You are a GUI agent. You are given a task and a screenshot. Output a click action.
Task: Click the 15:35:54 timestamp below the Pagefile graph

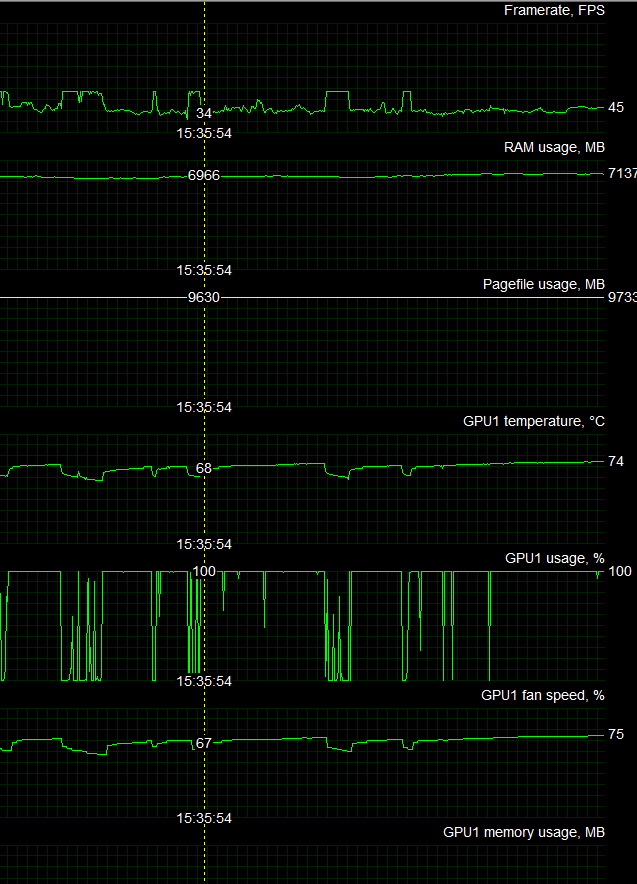tap(204, 407)
